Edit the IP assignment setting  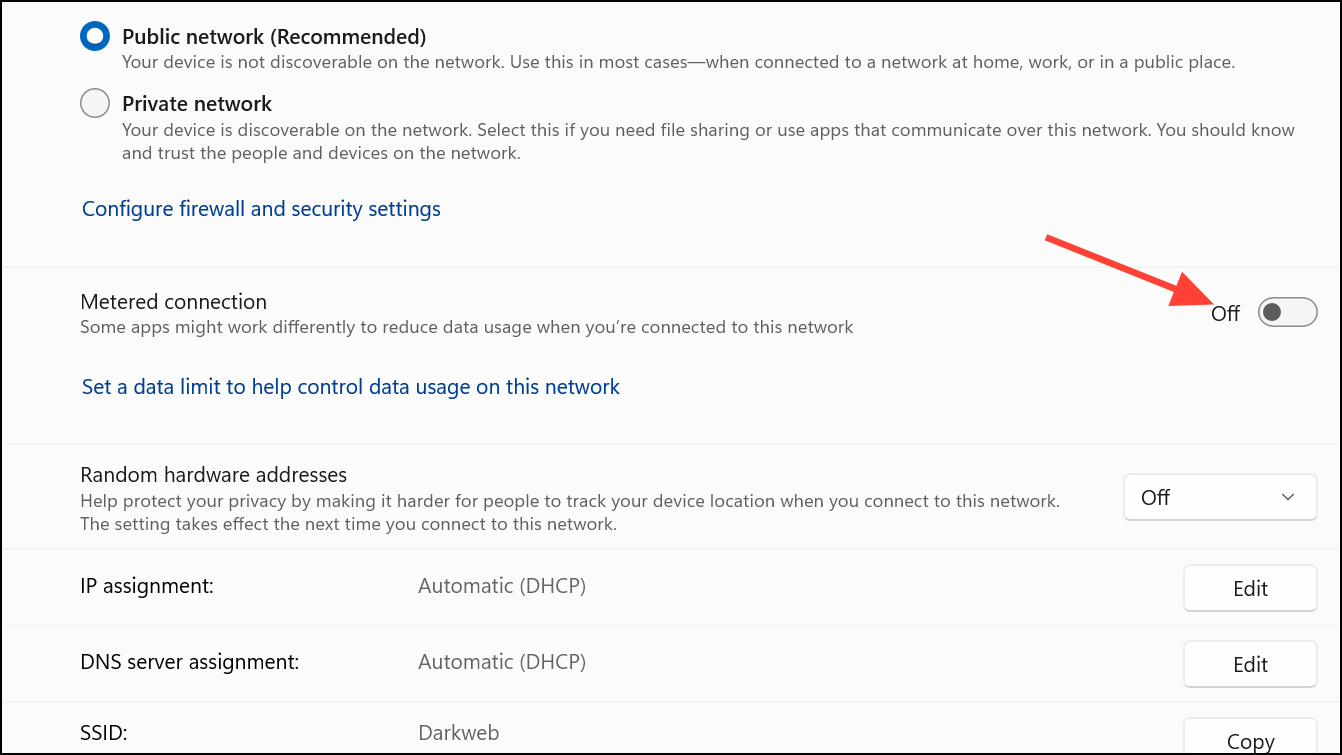click(x=1250, y=588)
